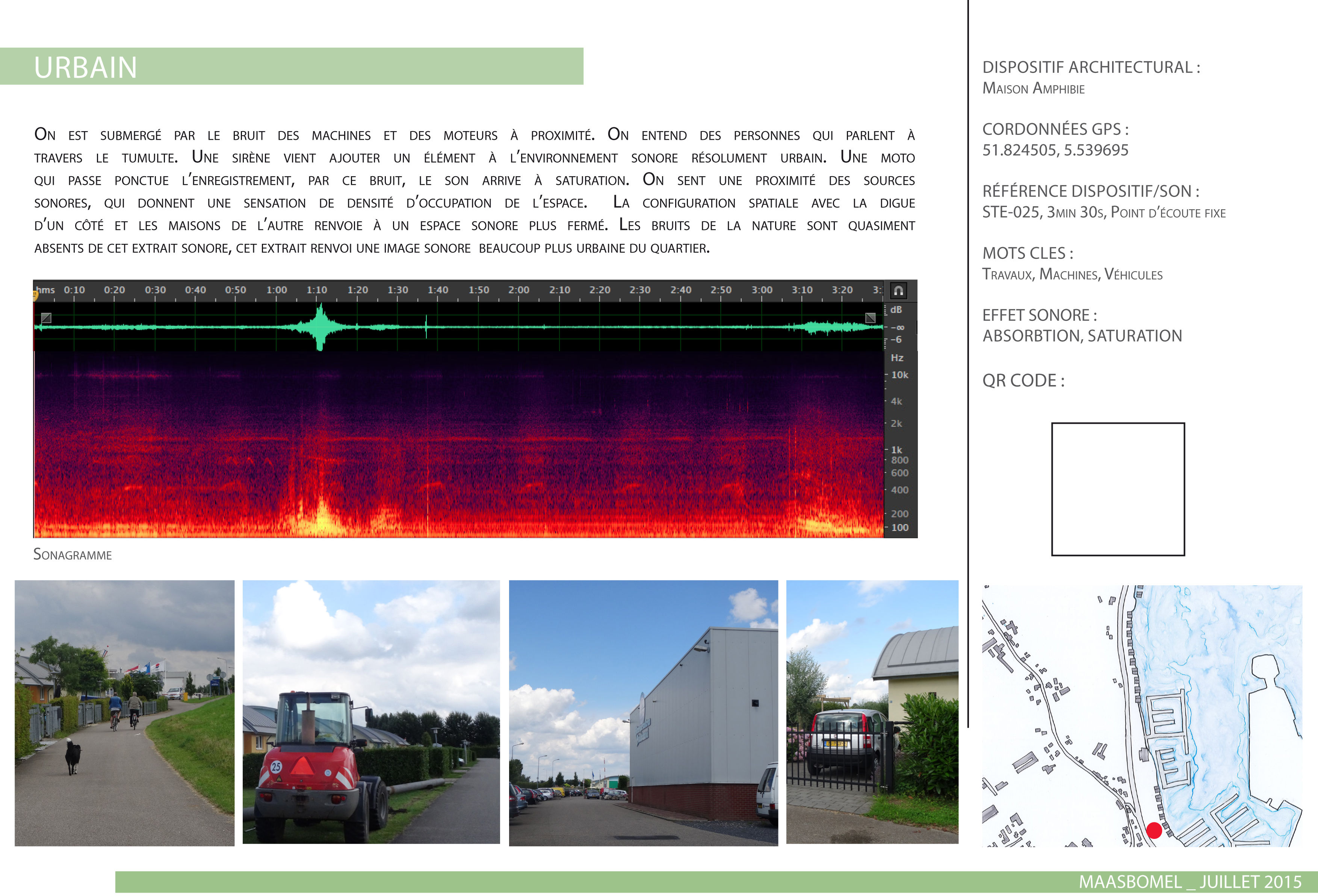The image size is (1318, 896).
Task: Click the 2:00 mark on time ruler
Action: (x=518, y=290)
